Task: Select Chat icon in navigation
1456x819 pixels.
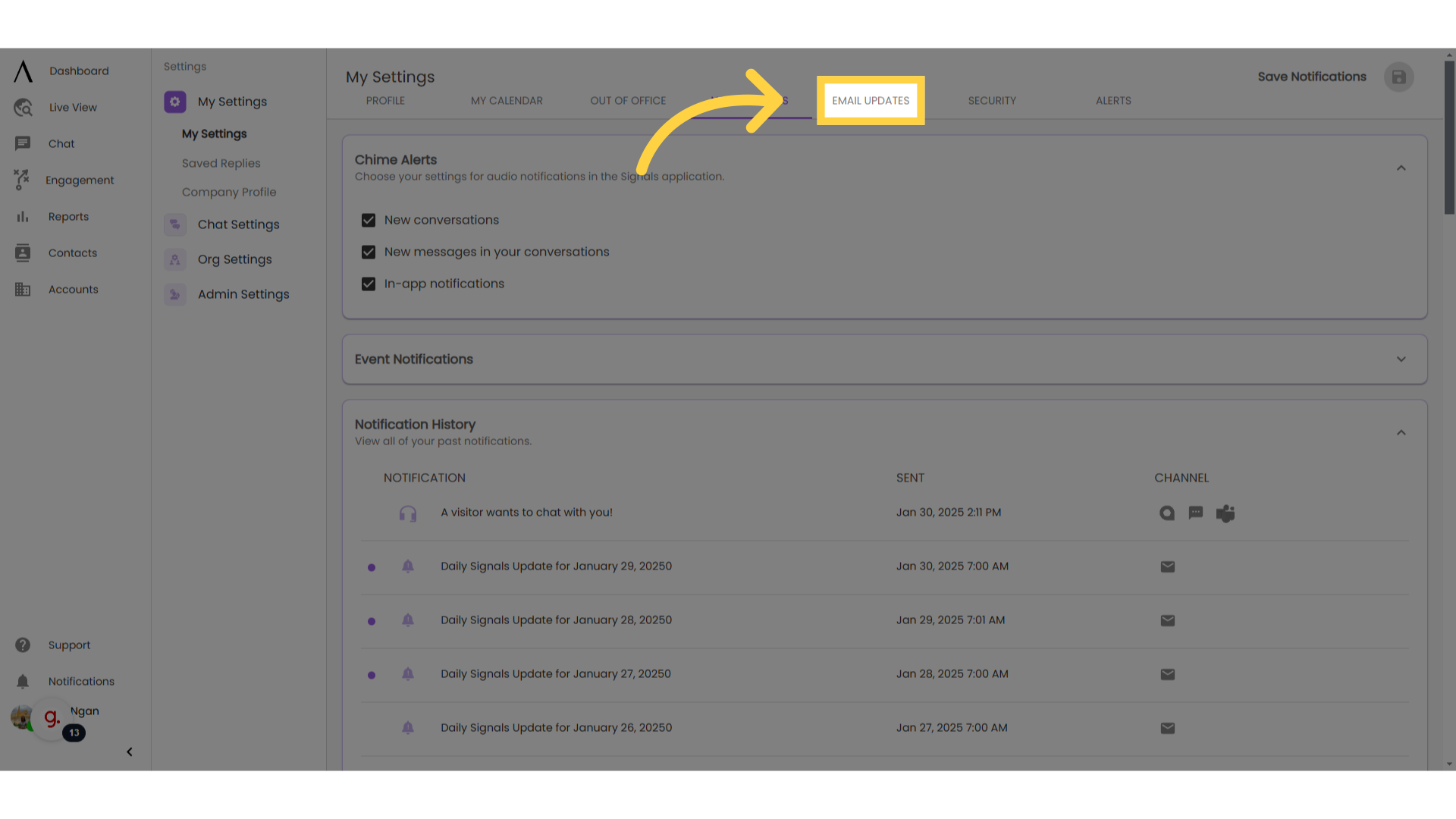Action: [x=22, y=143]
